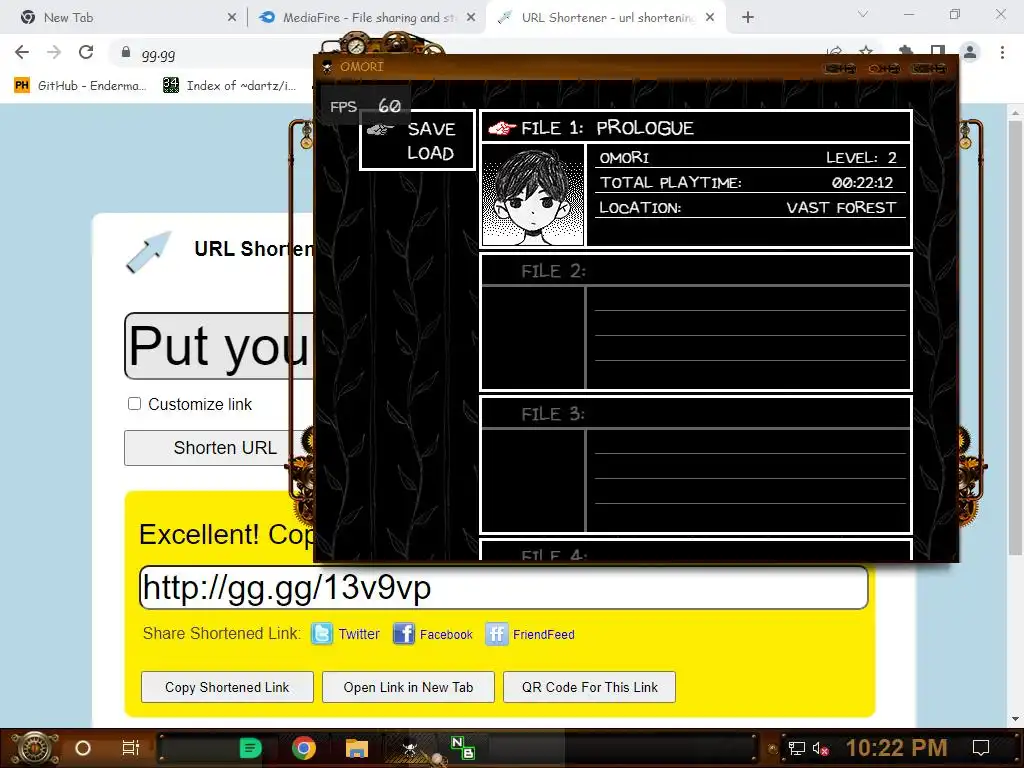Click the gg.gg address bar text
Screen dimensions: 1024x768
158,54
